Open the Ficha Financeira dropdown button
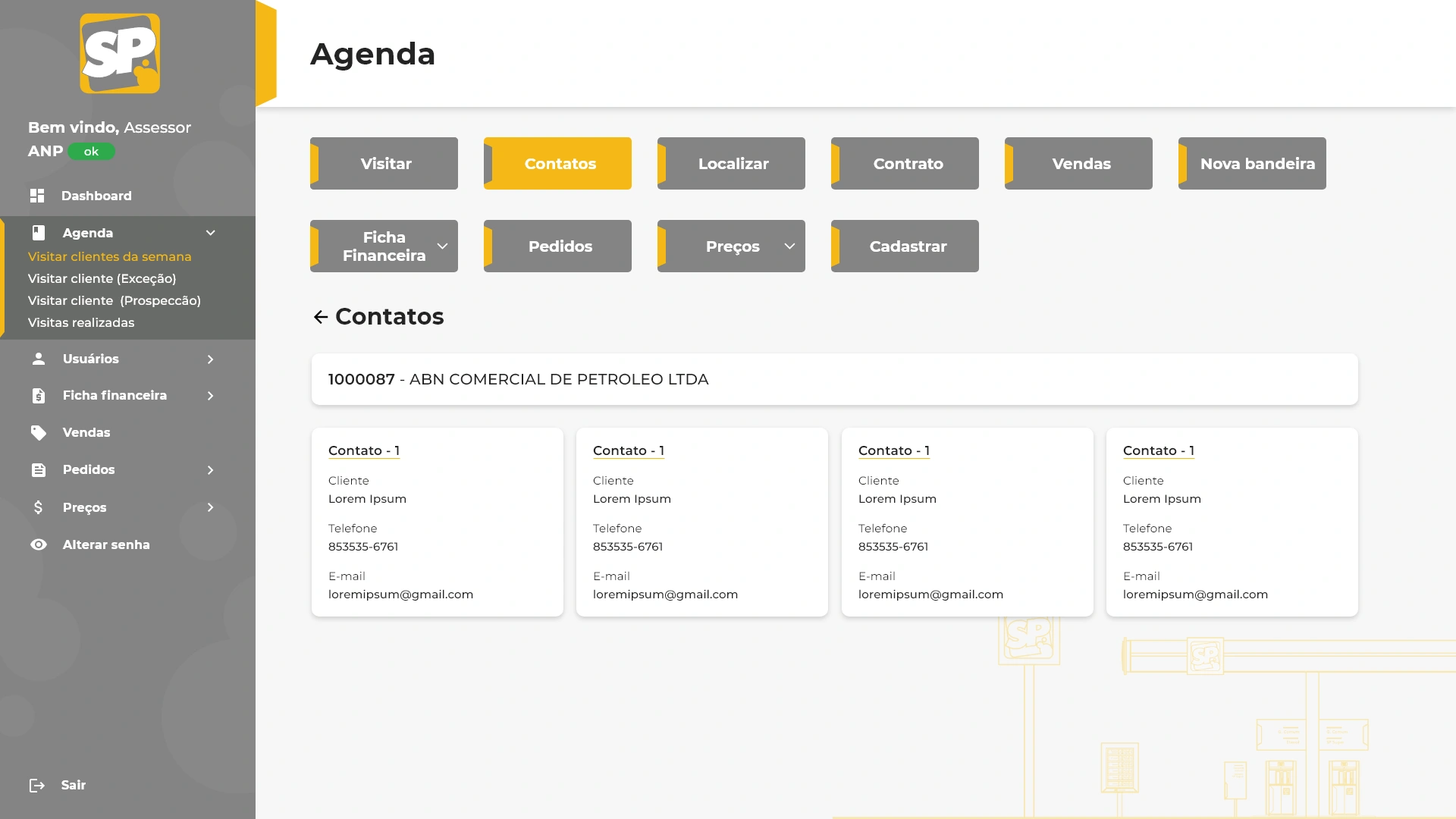The height and width of the screenshot is (819, 1456). [x=384, y=246]
